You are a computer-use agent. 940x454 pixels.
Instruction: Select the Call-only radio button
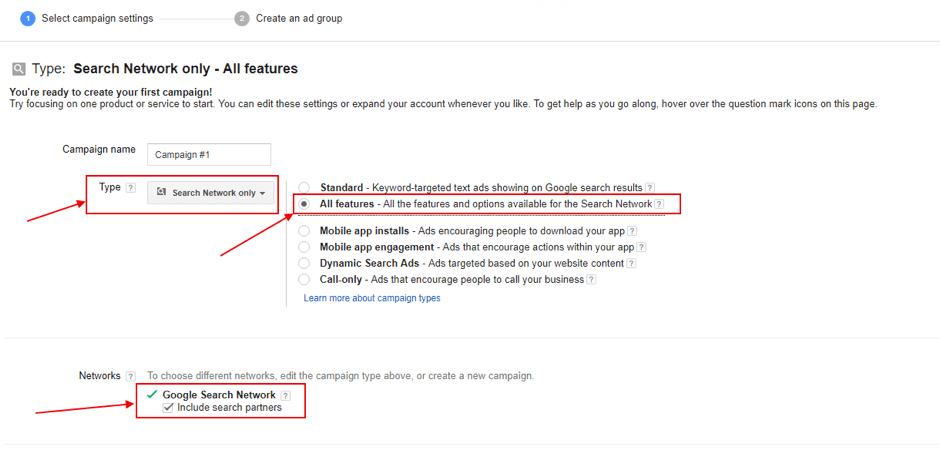point(304,280)
